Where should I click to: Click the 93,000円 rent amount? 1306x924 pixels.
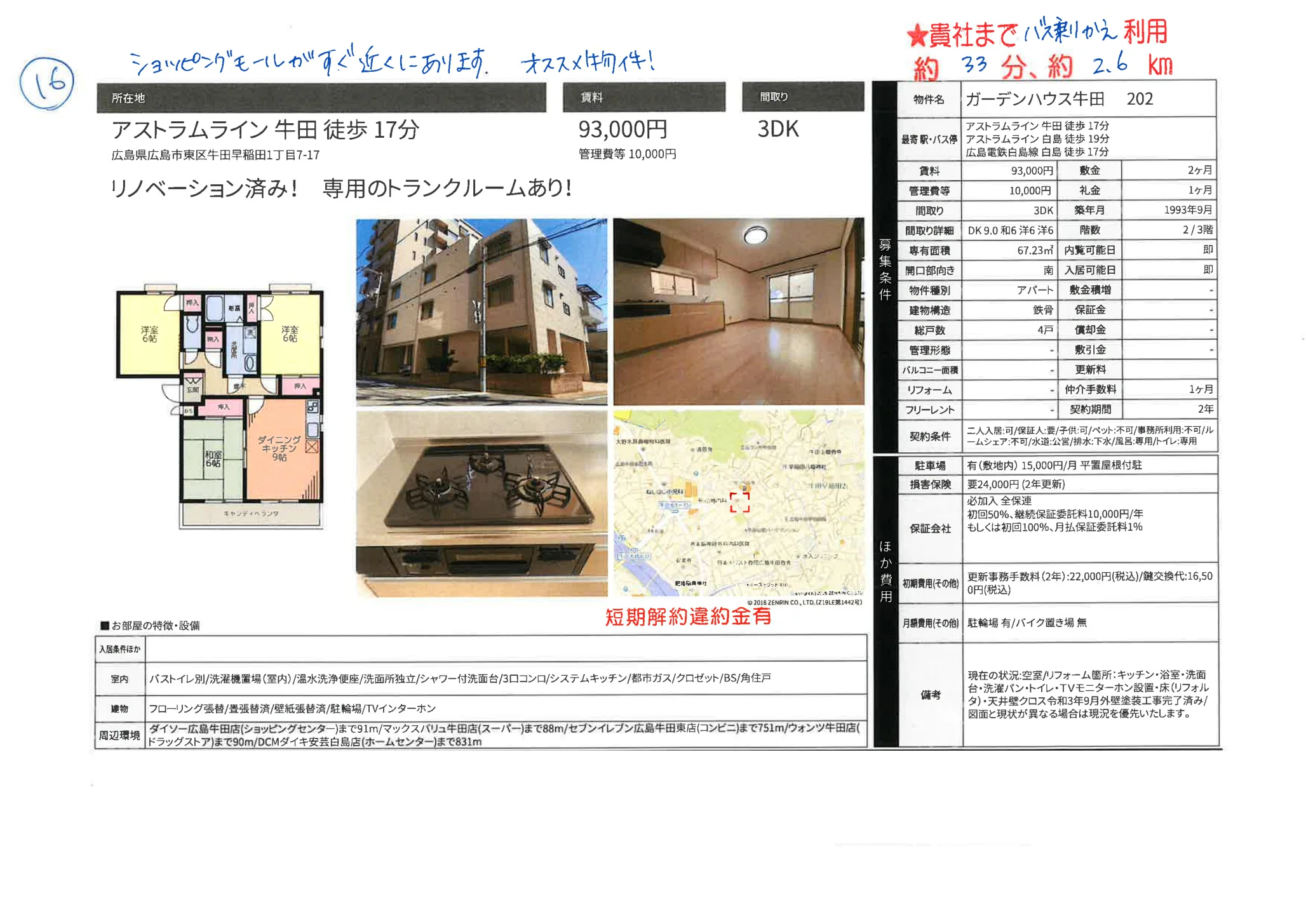tap(623, 130)
